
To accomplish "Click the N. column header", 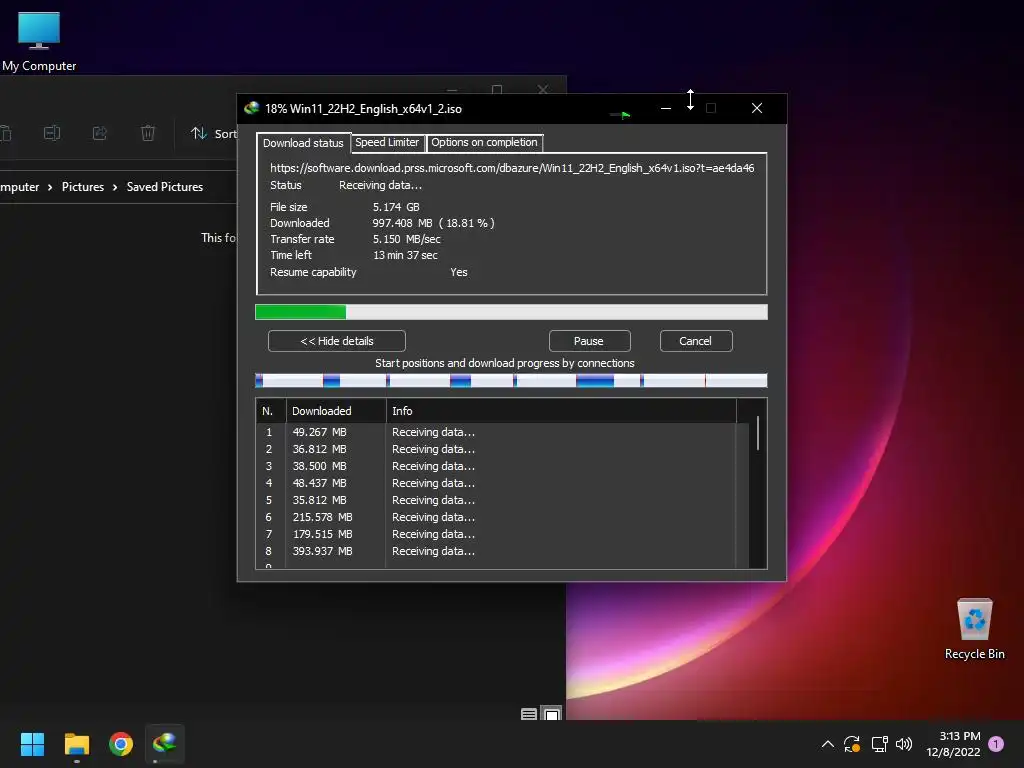I will (x=271, y=411).
